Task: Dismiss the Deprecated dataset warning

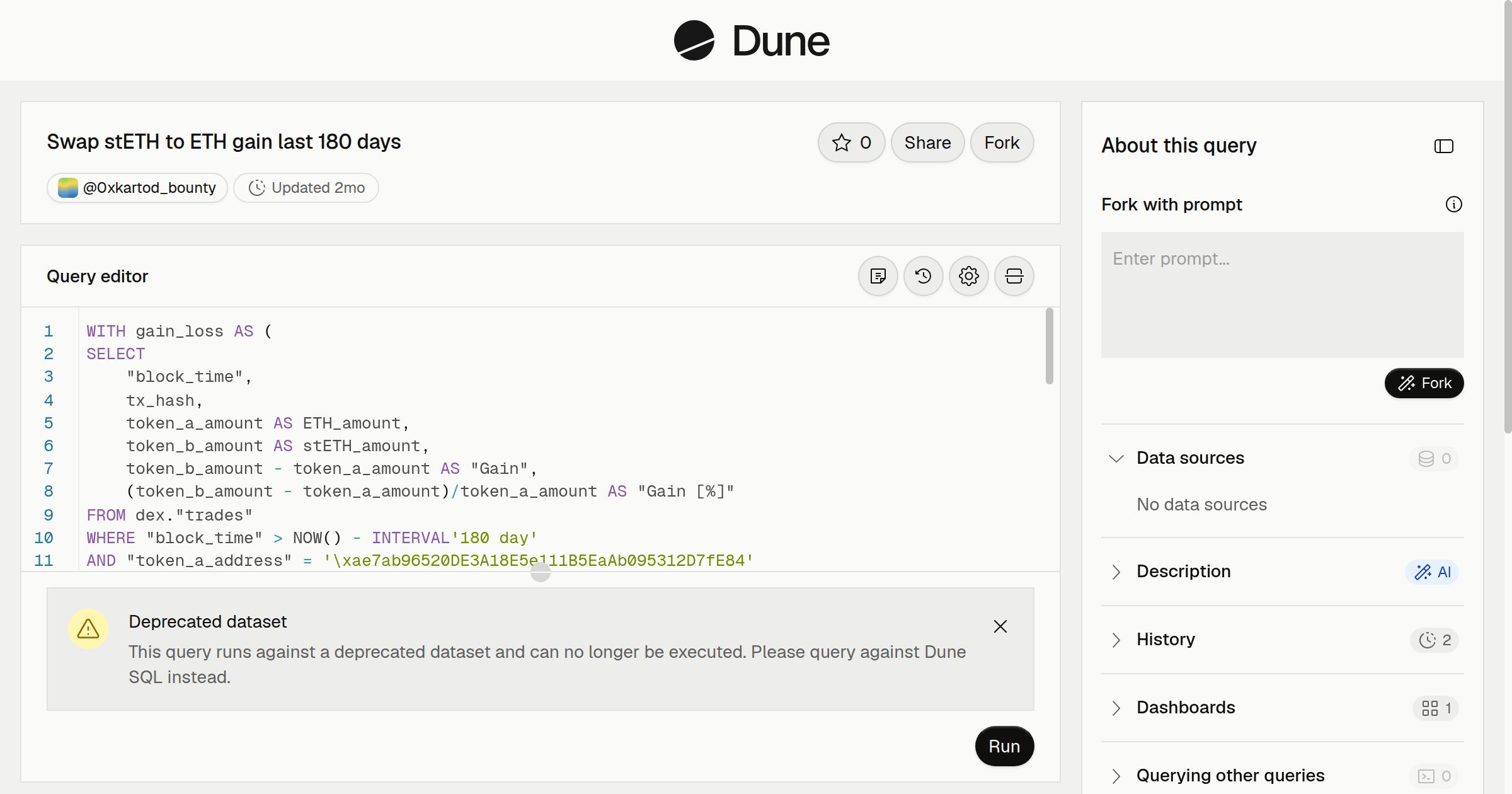Action: 1000,626
